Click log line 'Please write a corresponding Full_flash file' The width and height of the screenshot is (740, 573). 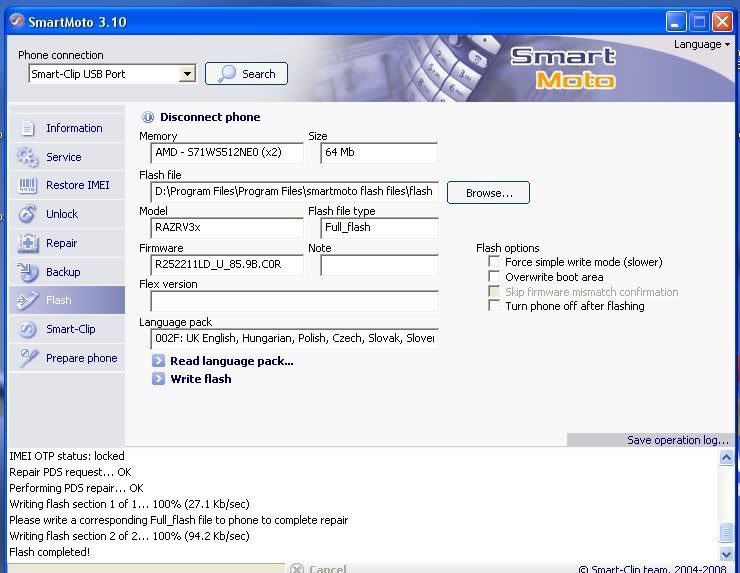(x=178, y=520)
